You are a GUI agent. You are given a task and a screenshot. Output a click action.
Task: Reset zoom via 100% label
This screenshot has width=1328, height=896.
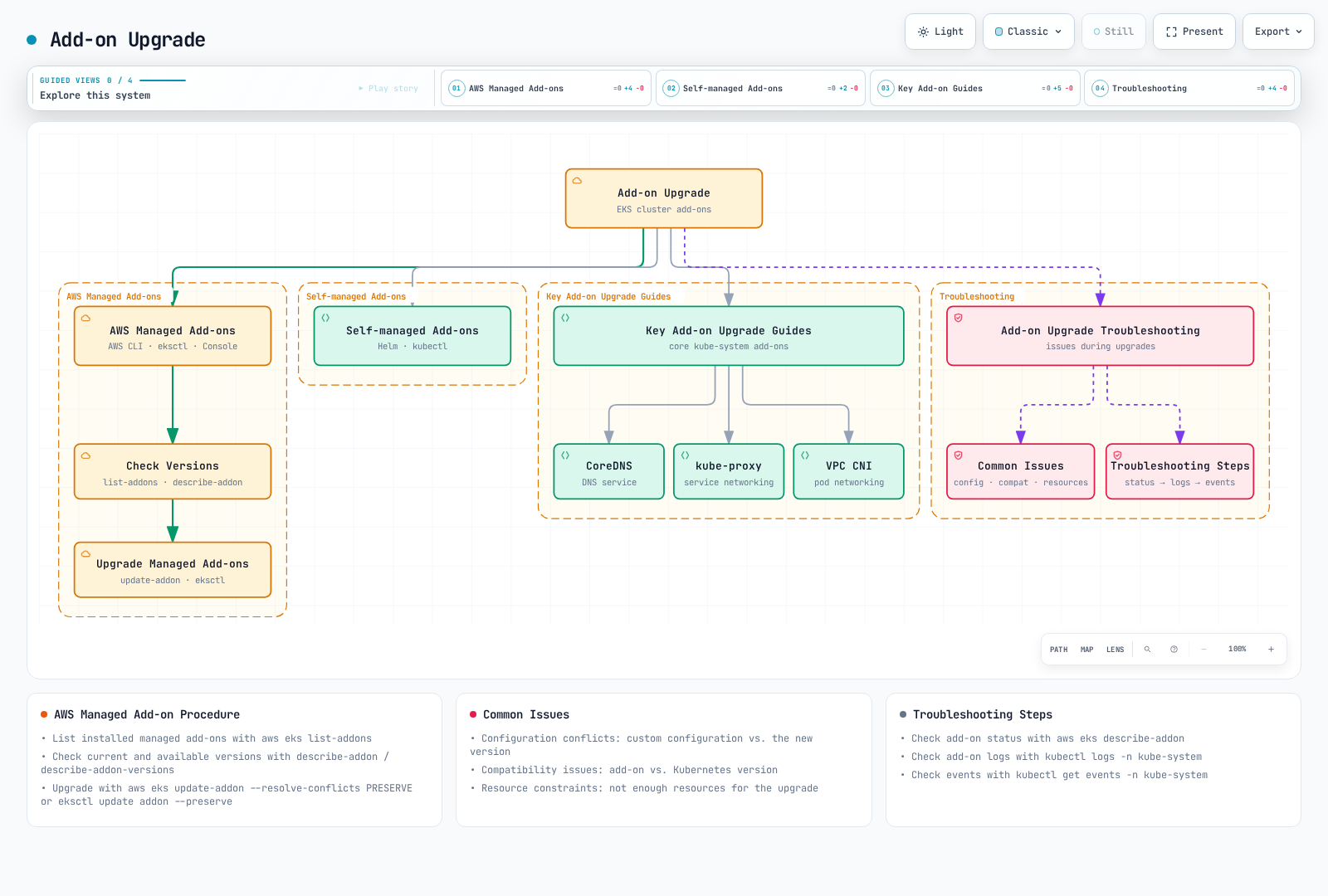(x=1237, y=650)
